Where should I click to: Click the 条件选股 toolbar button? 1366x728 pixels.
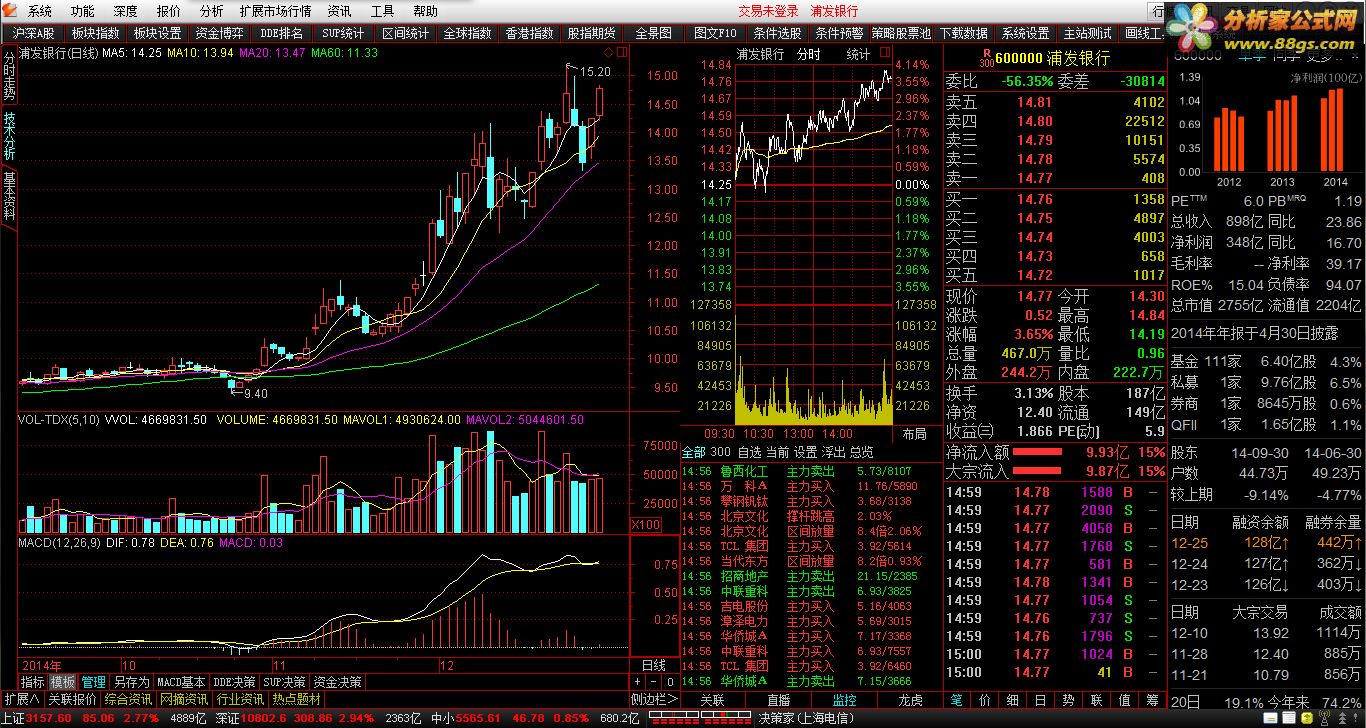pos(777,33)
